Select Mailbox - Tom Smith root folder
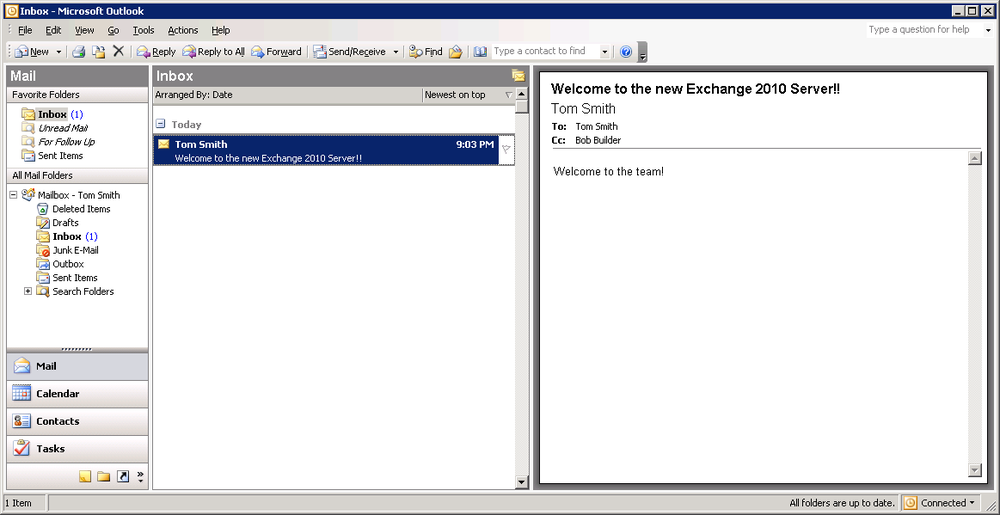Image resolution: width=1000 pixels, height=515 pixels. pyautogui.click(x=71, y=195)
